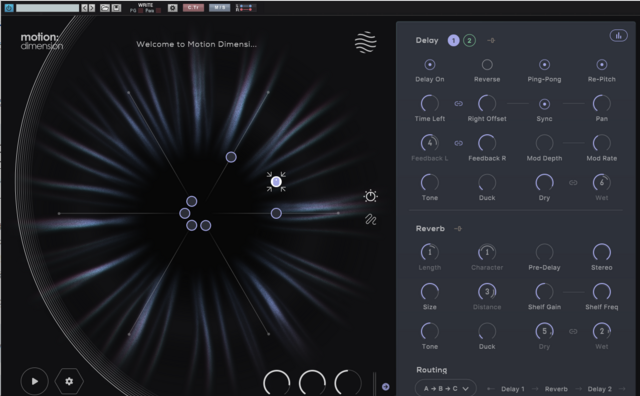The width and height of the screenshot is (640, 396).
Task: Open the A→B→C routing dropdown
Action: [x=446, y=388]
